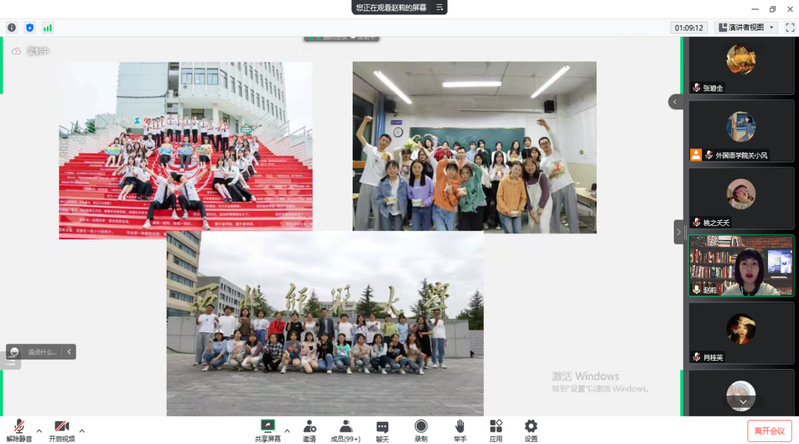Click the 邀请 invite icon

pyautogui.click(x=309, y=429)
